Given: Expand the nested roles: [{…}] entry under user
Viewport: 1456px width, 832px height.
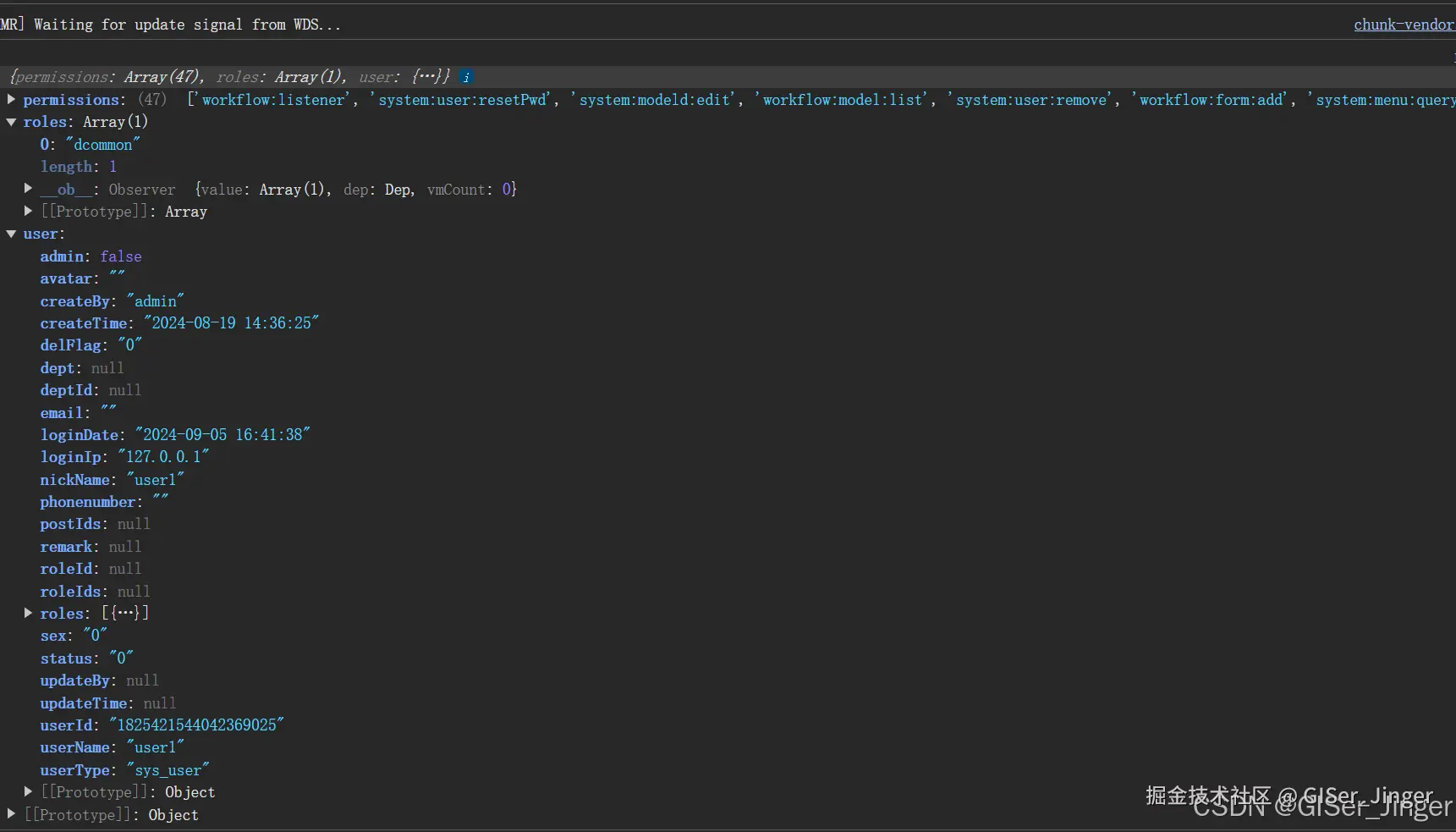Looking at the screenshot, I should (28, 613).
